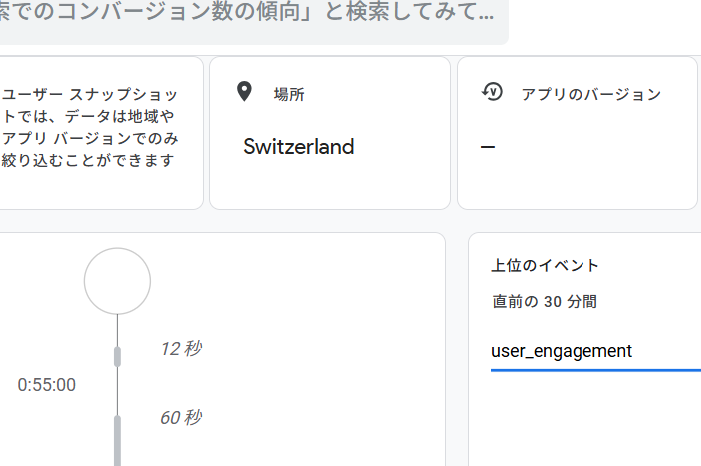Viewport: 701px width, 466px height.
Task: Click the vertical timeline line below circle
Action: point(117,330)
